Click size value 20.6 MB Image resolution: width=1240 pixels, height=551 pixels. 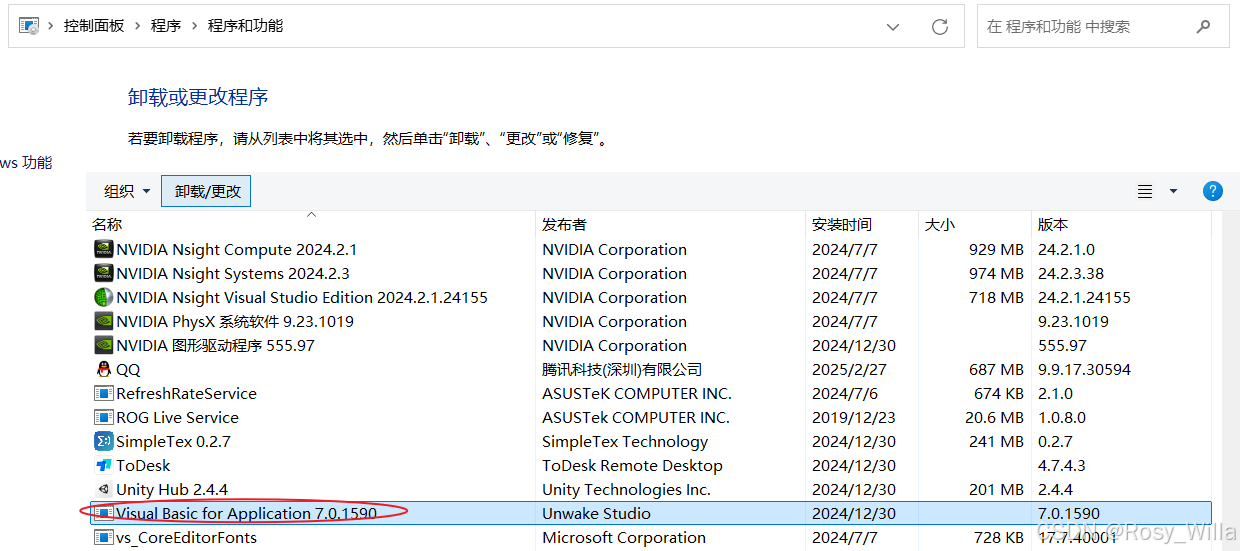click(x=994, y=418)
